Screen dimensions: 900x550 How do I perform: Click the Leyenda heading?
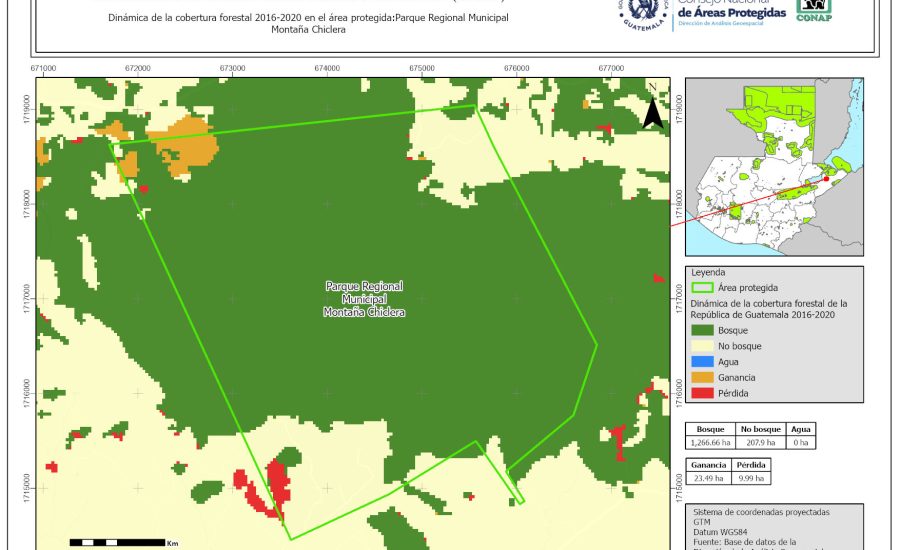708,271
